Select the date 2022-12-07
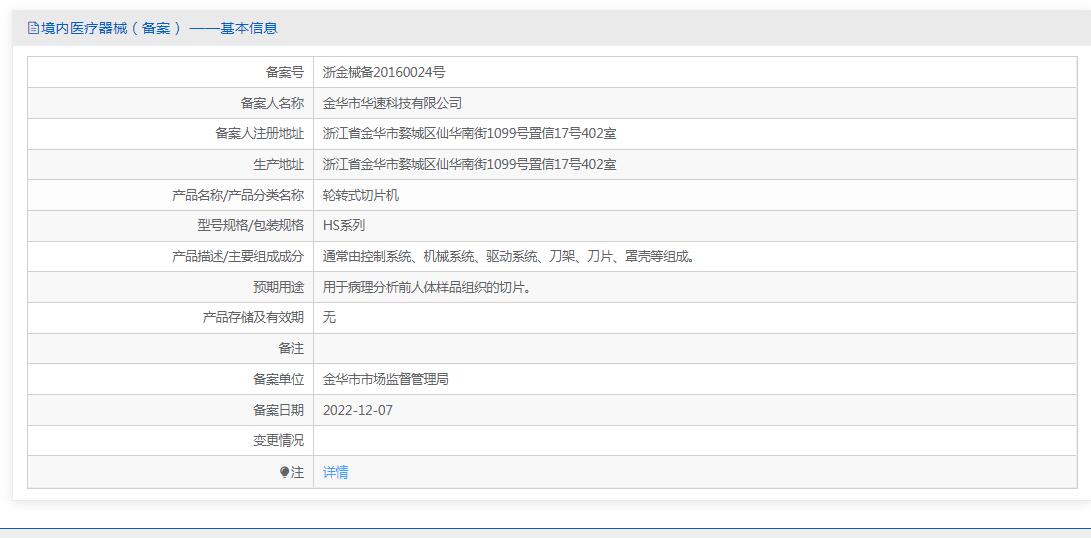This screenshot has height=538, width=1091. [358, 411]
